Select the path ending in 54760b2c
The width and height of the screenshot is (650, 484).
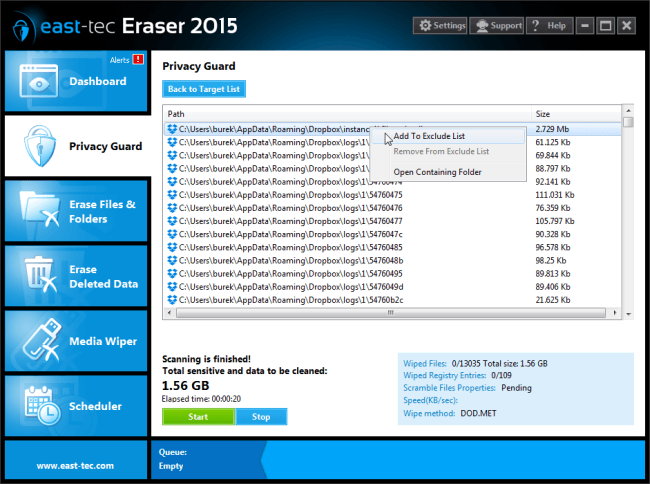coord(291,300)
